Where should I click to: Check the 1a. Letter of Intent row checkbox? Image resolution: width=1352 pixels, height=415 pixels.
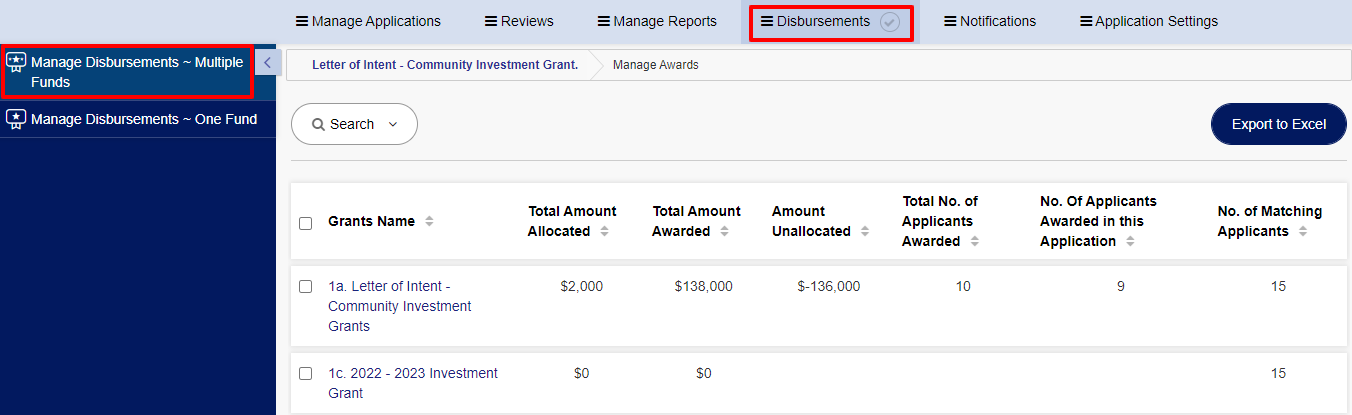[306, 287]
